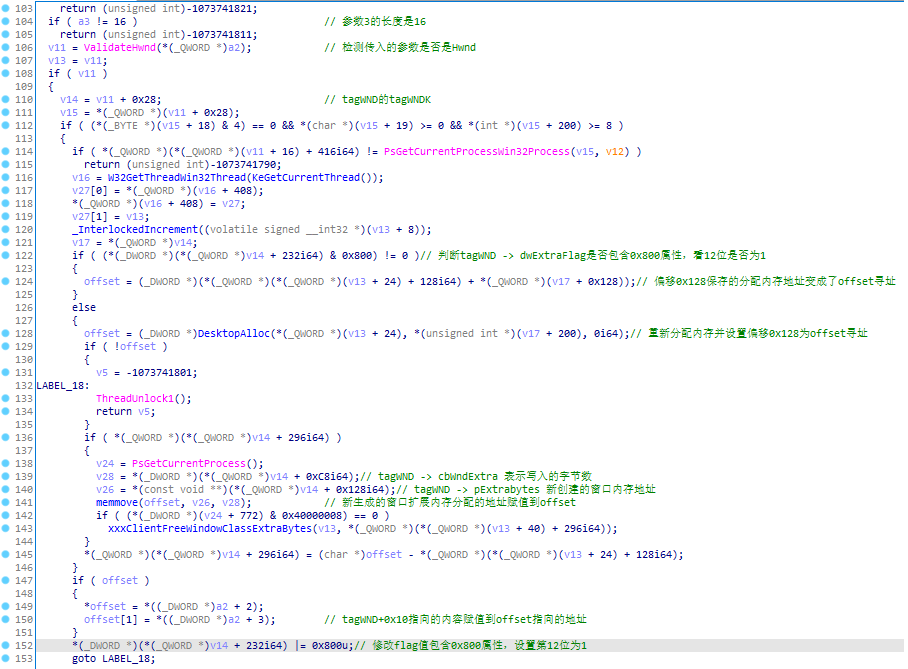Click the breakpoint dot beside line 122
Viewport: 908px width, 669px height.
(x=7, y=255)
